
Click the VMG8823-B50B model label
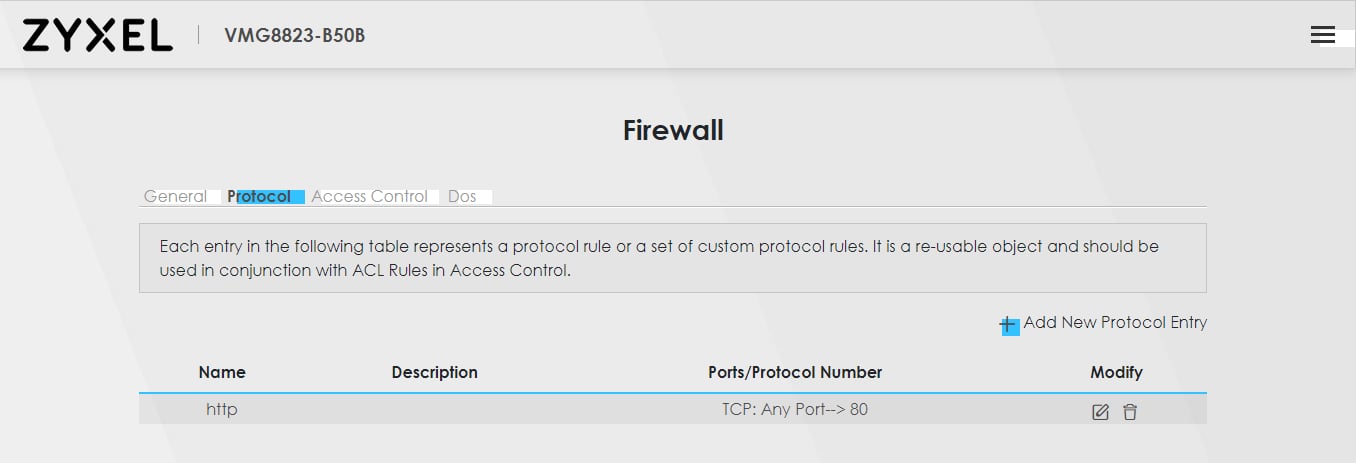pos(295,36)
